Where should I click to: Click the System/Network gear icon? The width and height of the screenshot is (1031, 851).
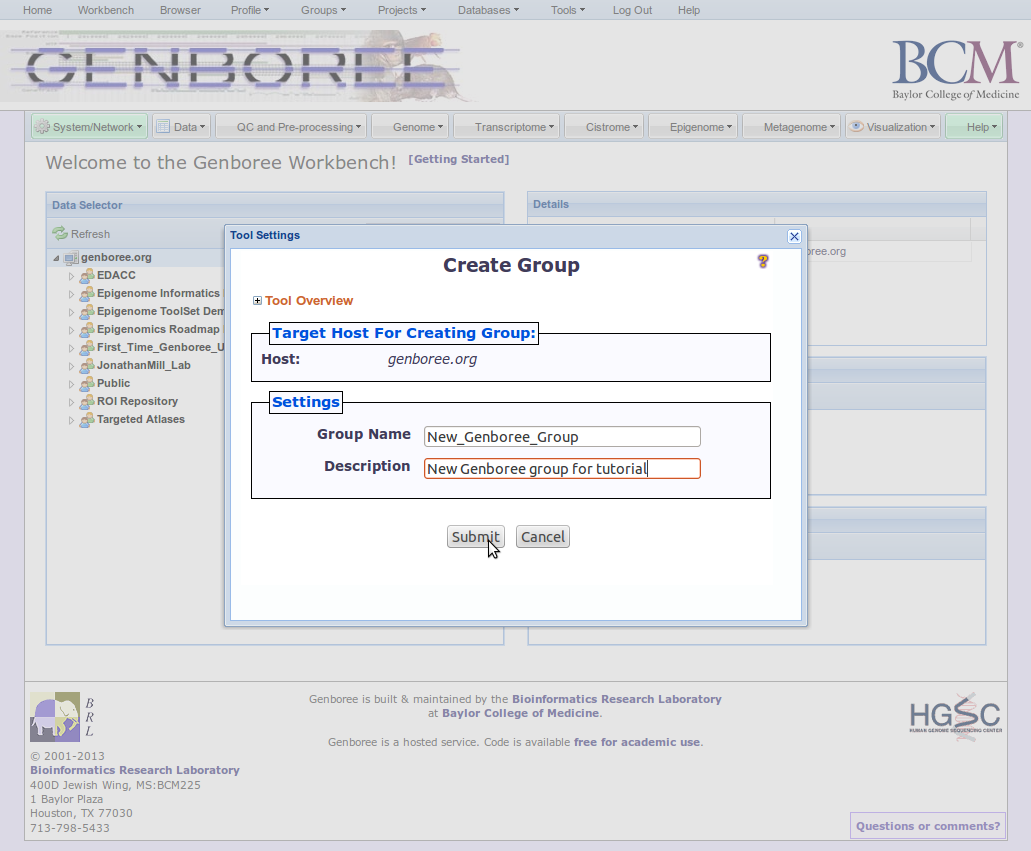coord(42,127)
